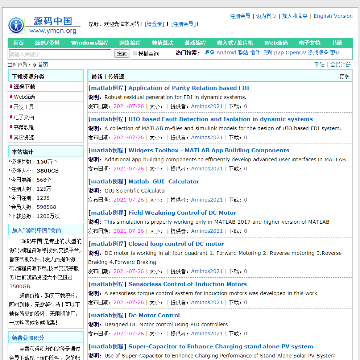Click the [matlab] tag before 'Application of Parity Relation'
This screenshot has height=360, width=360.
tap(107, 88)
